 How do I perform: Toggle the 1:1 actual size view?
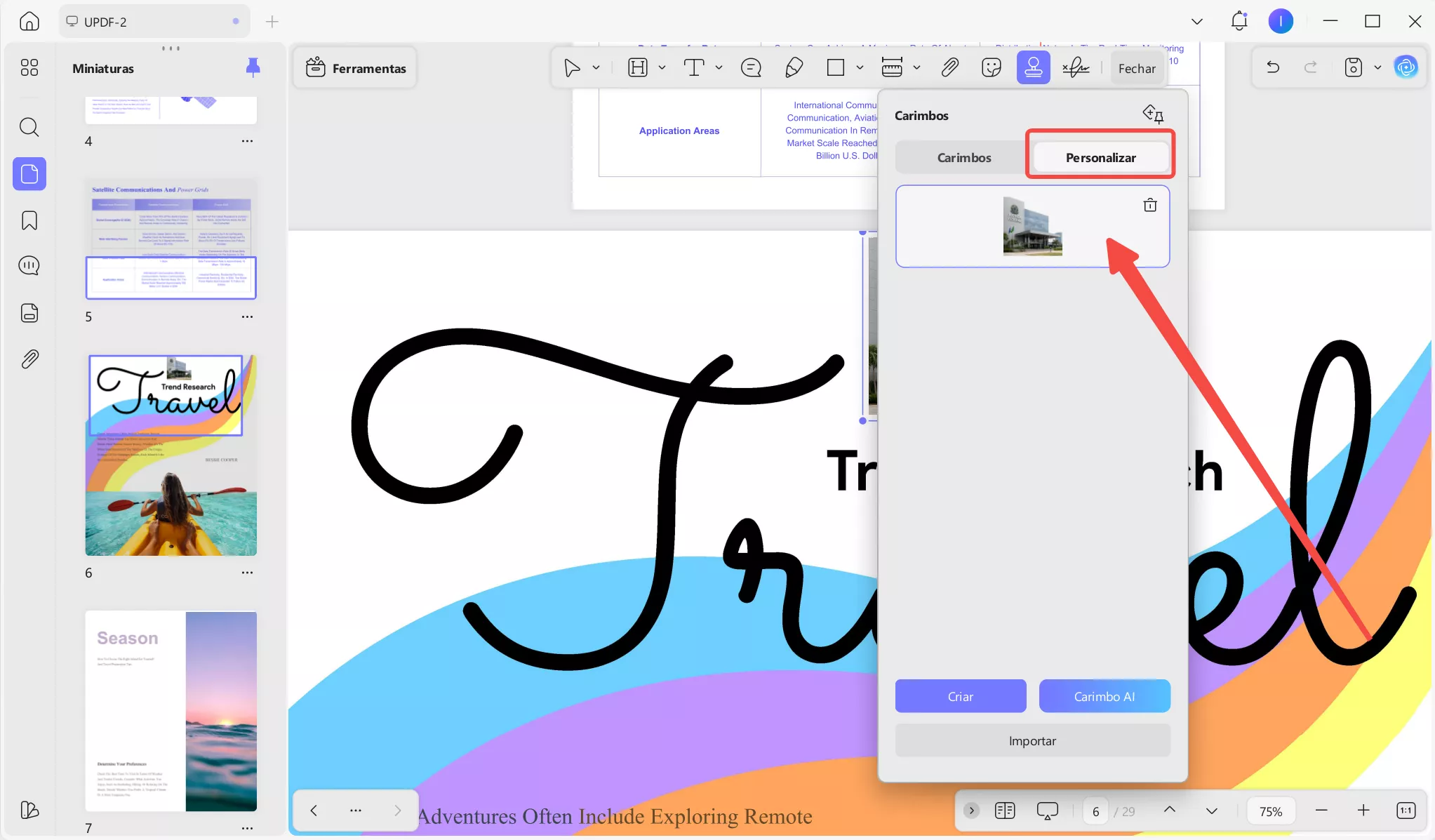click(1406, 811)
